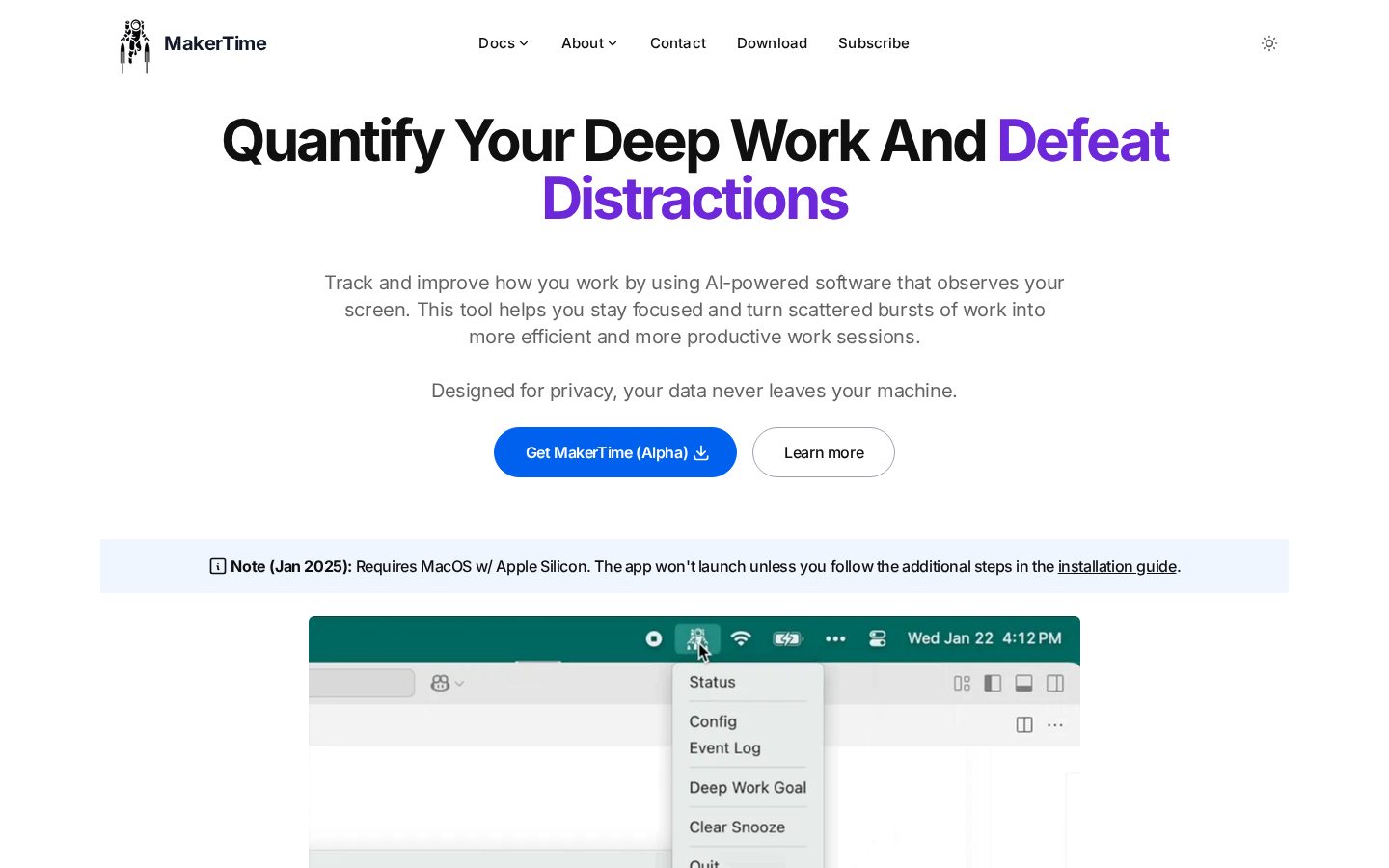Toggle the sun theme switch

click(1269, 43)
